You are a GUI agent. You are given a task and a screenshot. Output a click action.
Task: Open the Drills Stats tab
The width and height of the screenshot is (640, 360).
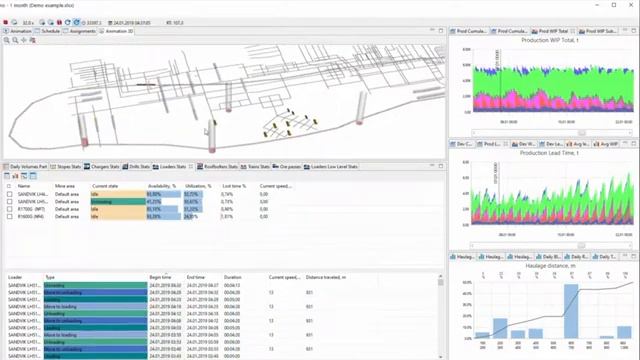point(136,167)
